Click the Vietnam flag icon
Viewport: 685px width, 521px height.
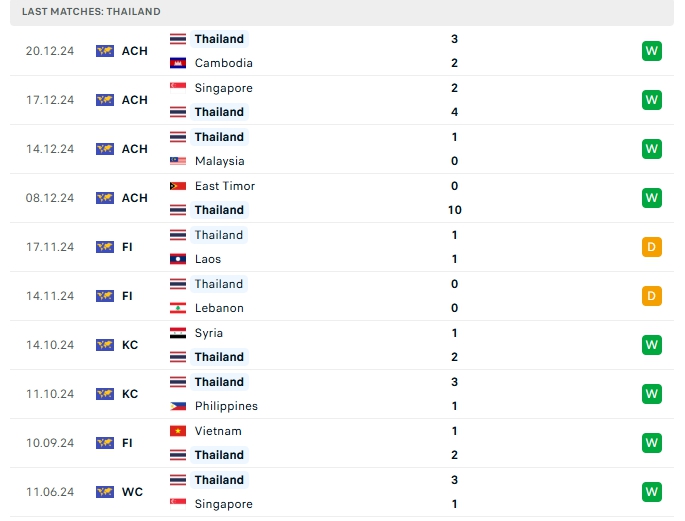pos(178,430)
